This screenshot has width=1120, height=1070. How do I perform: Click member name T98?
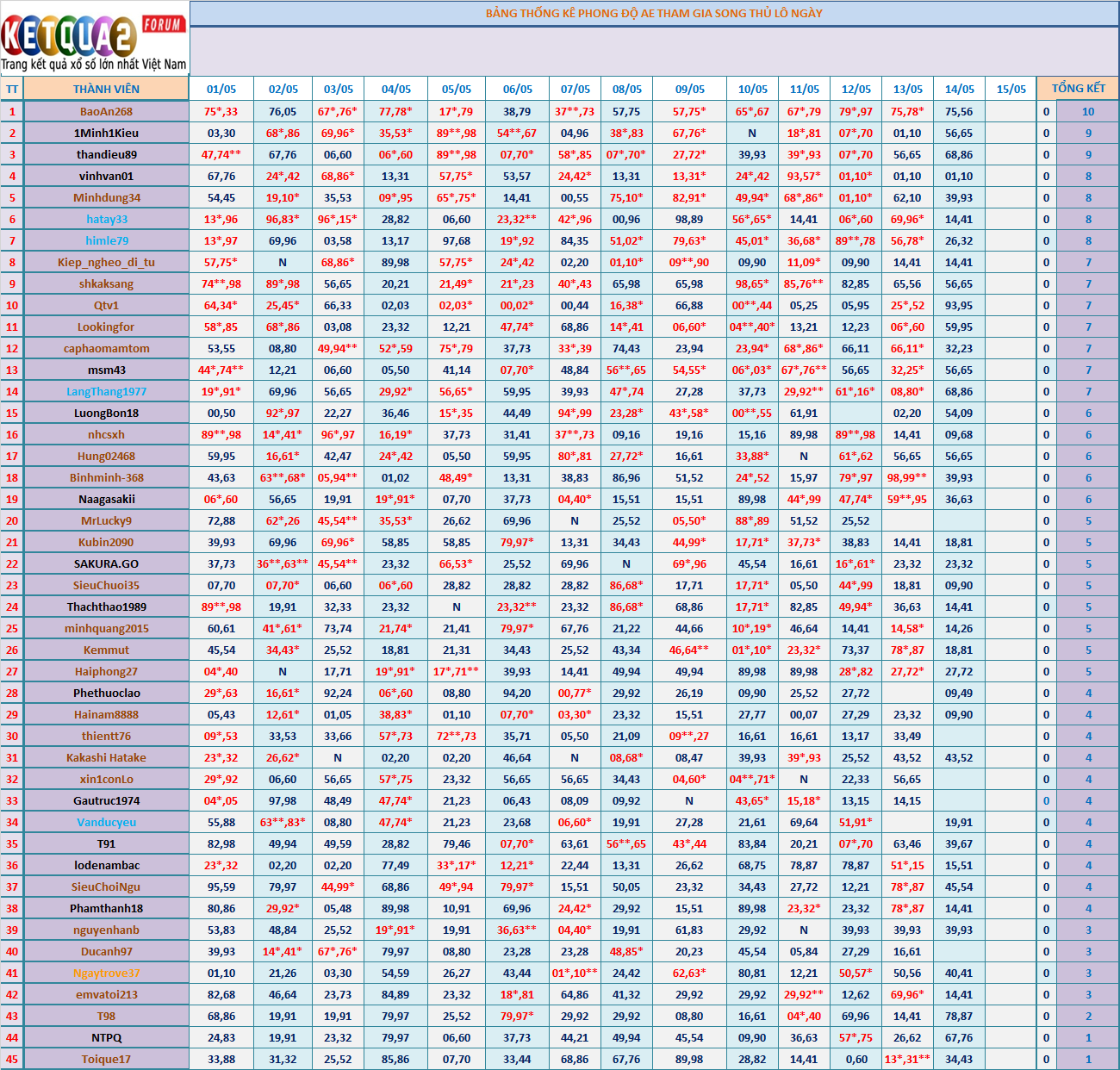click(106, 1016)
